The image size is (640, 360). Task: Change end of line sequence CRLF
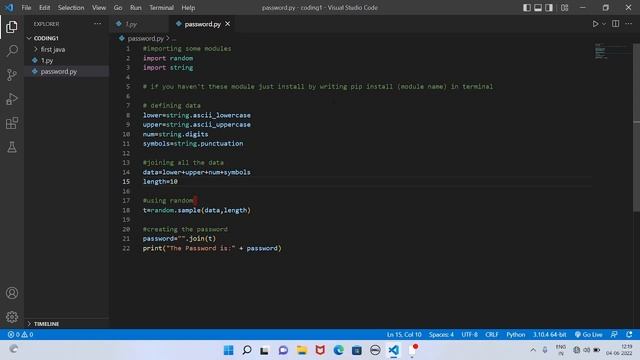tap(492, 335)
